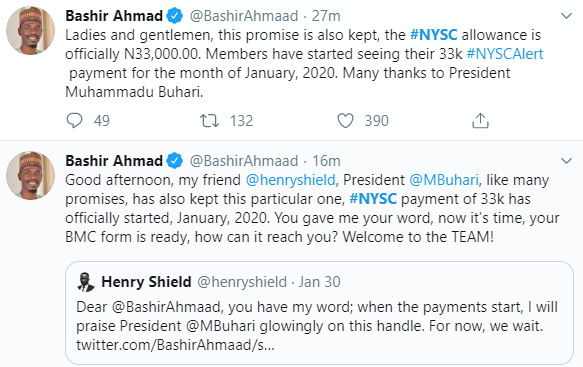
Task: Like the tweet with 390 likes
Action: coord(345,121)
